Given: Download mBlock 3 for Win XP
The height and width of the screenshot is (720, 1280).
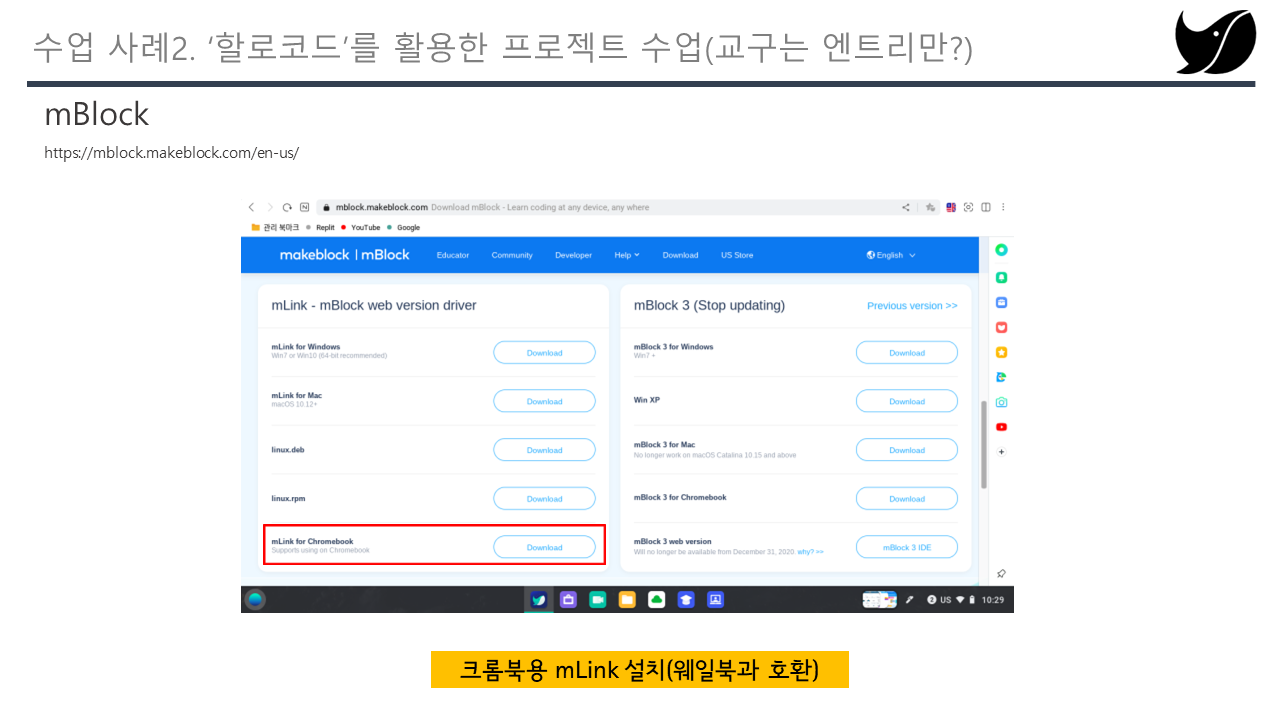Looking at the screenshot, I should click(907, 401).
